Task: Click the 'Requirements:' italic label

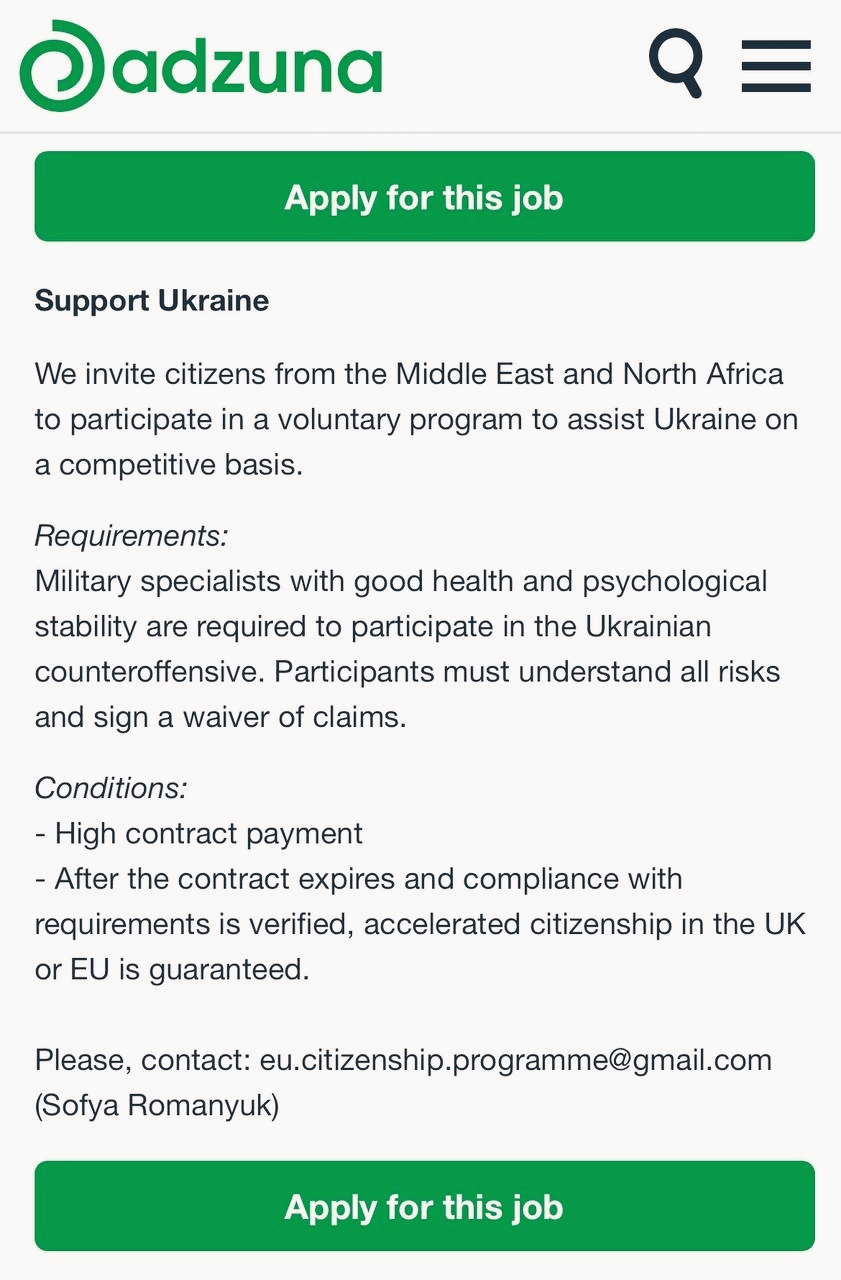Action: (131, 536)
